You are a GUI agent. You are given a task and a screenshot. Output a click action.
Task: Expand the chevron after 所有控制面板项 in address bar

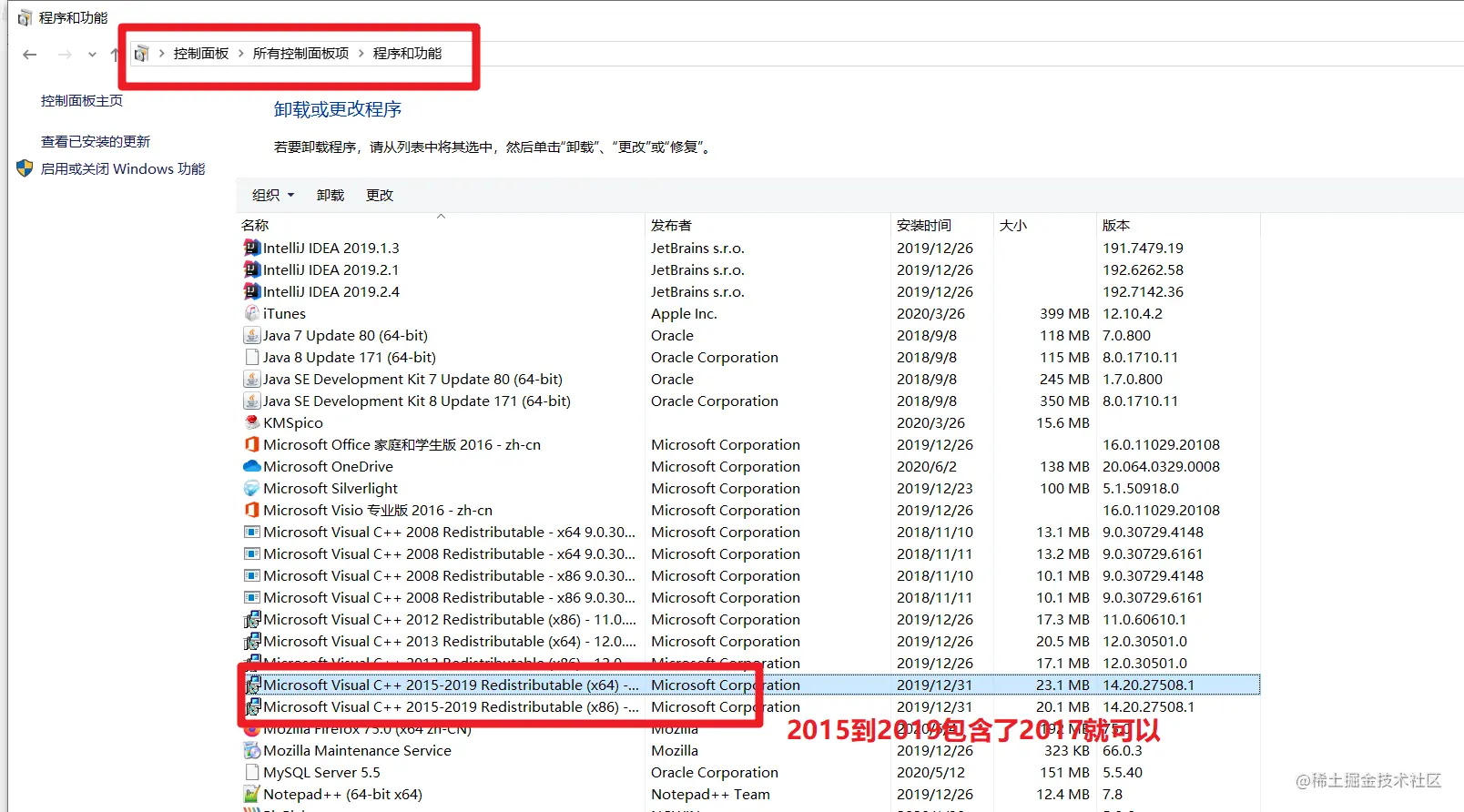coord(361,54)
